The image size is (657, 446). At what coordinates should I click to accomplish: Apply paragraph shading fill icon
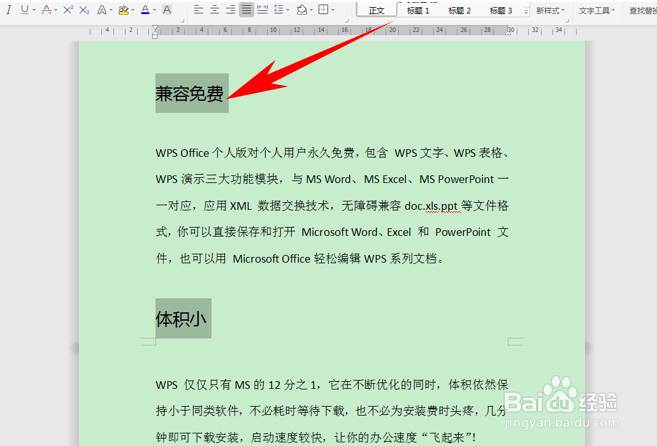[x=301, y=10]
